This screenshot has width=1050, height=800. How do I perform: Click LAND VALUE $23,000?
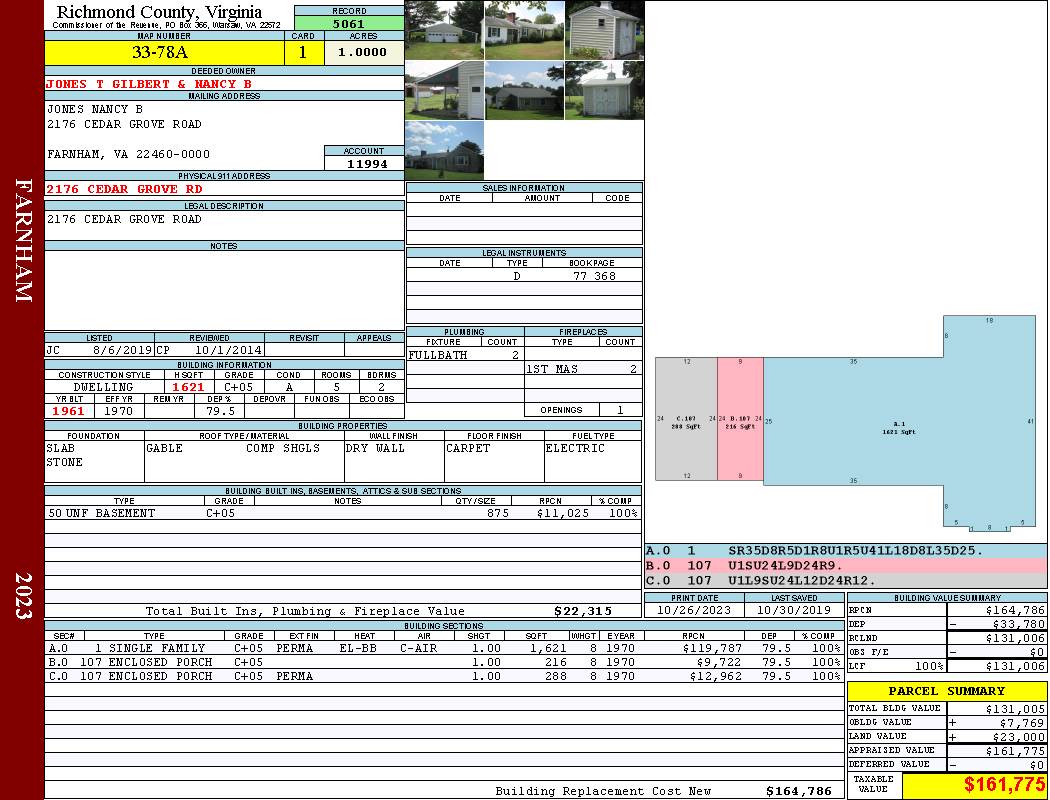tap(1019, 737)
